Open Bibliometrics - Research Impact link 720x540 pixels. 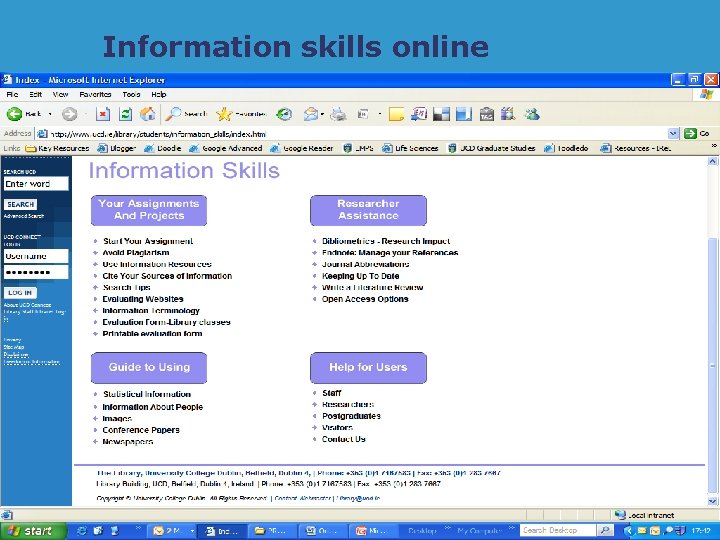pos(386,241)
